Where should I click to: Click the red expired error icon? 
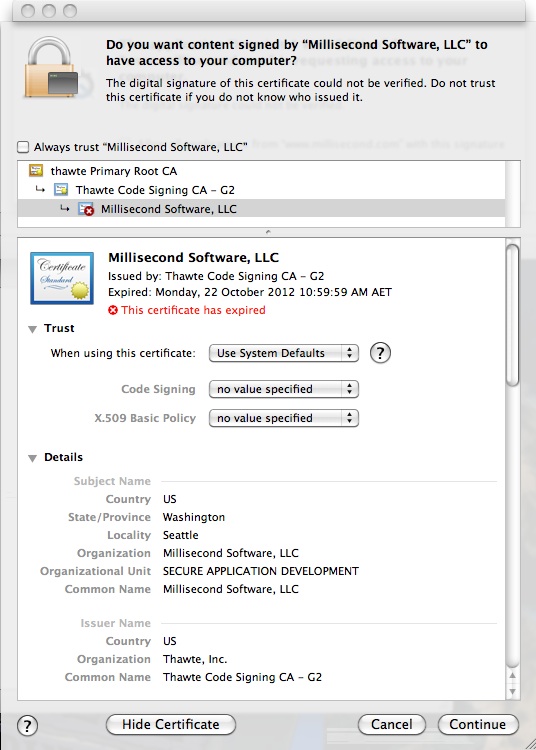point(113,310)
